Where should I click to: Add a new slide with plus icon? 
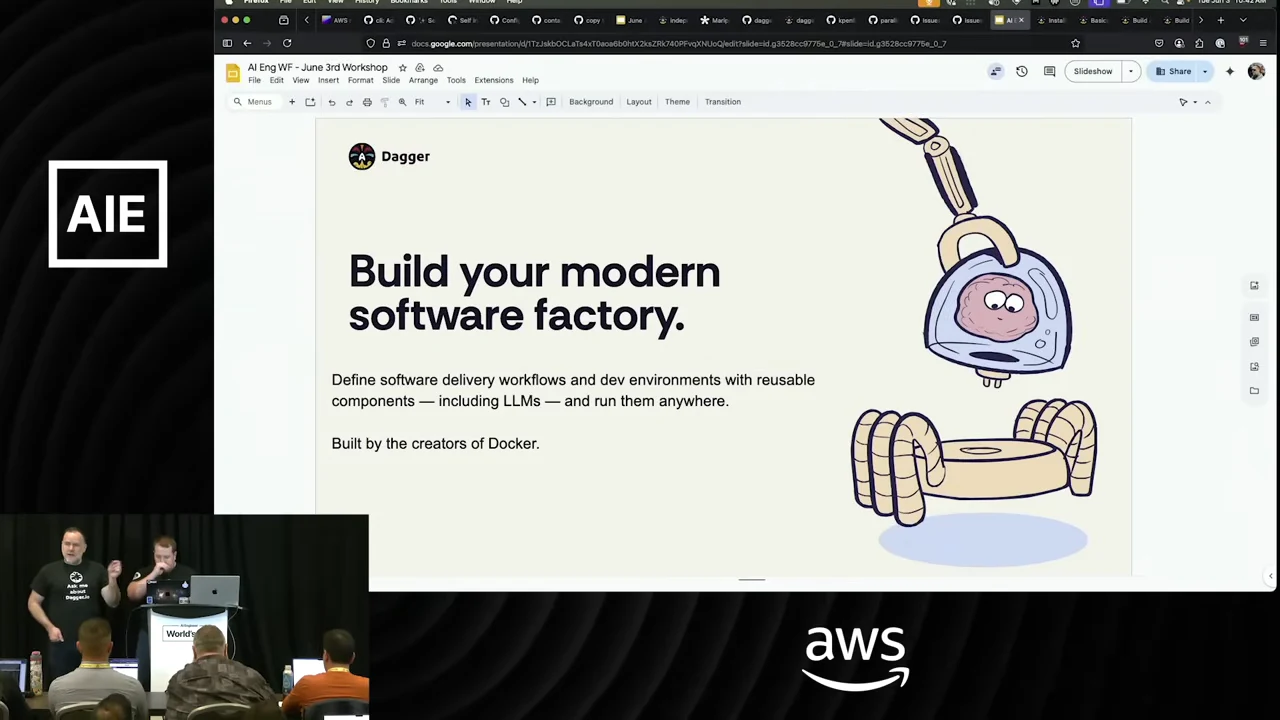point(292,102)
